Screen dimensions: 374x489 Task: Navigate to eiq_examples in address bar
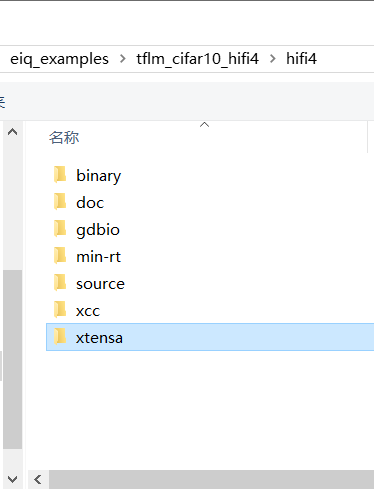tap(59, 59)
